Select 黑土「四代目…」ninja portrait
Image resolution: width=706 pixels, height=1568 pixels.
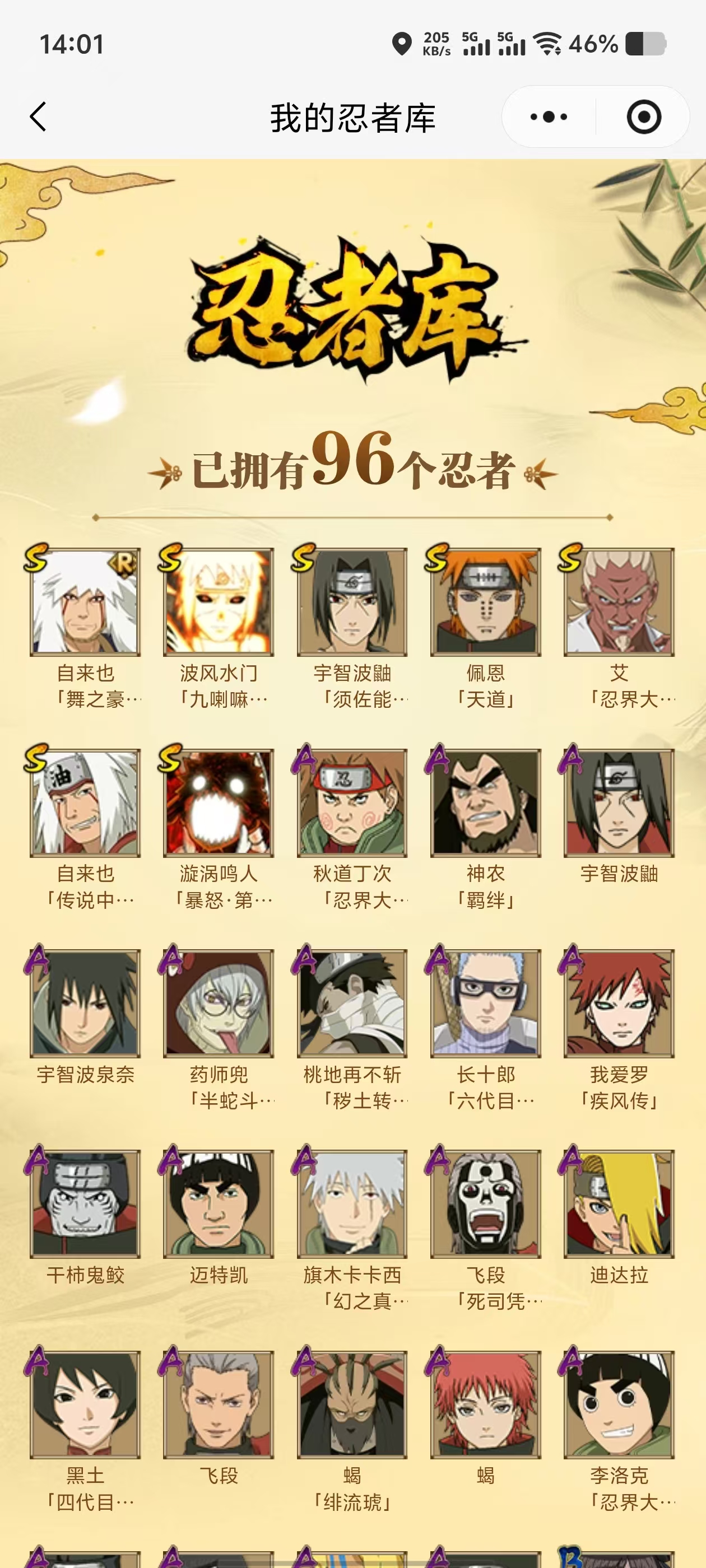(85, 1405)
